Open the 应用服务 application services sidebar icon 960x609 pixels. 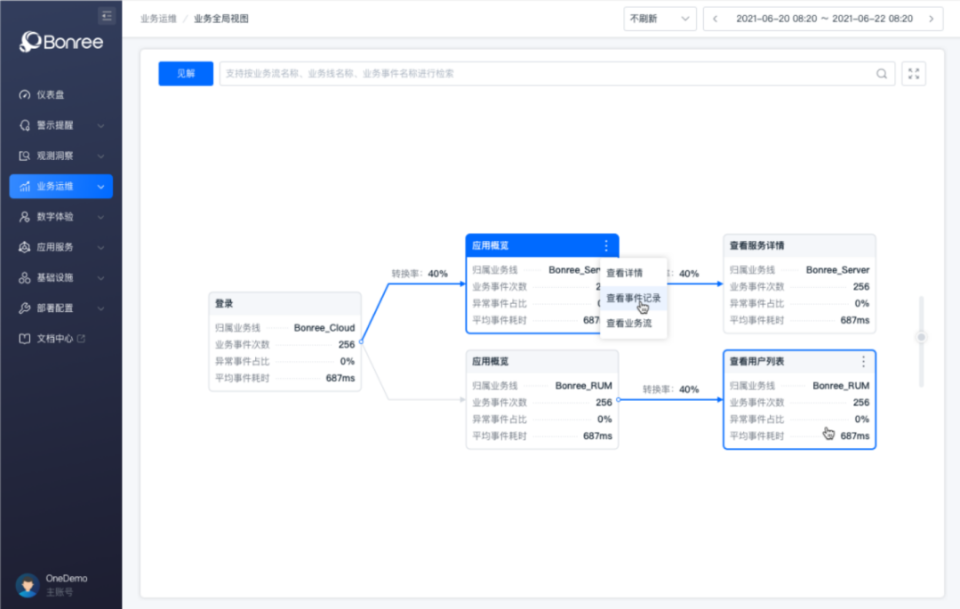[26, 247]
